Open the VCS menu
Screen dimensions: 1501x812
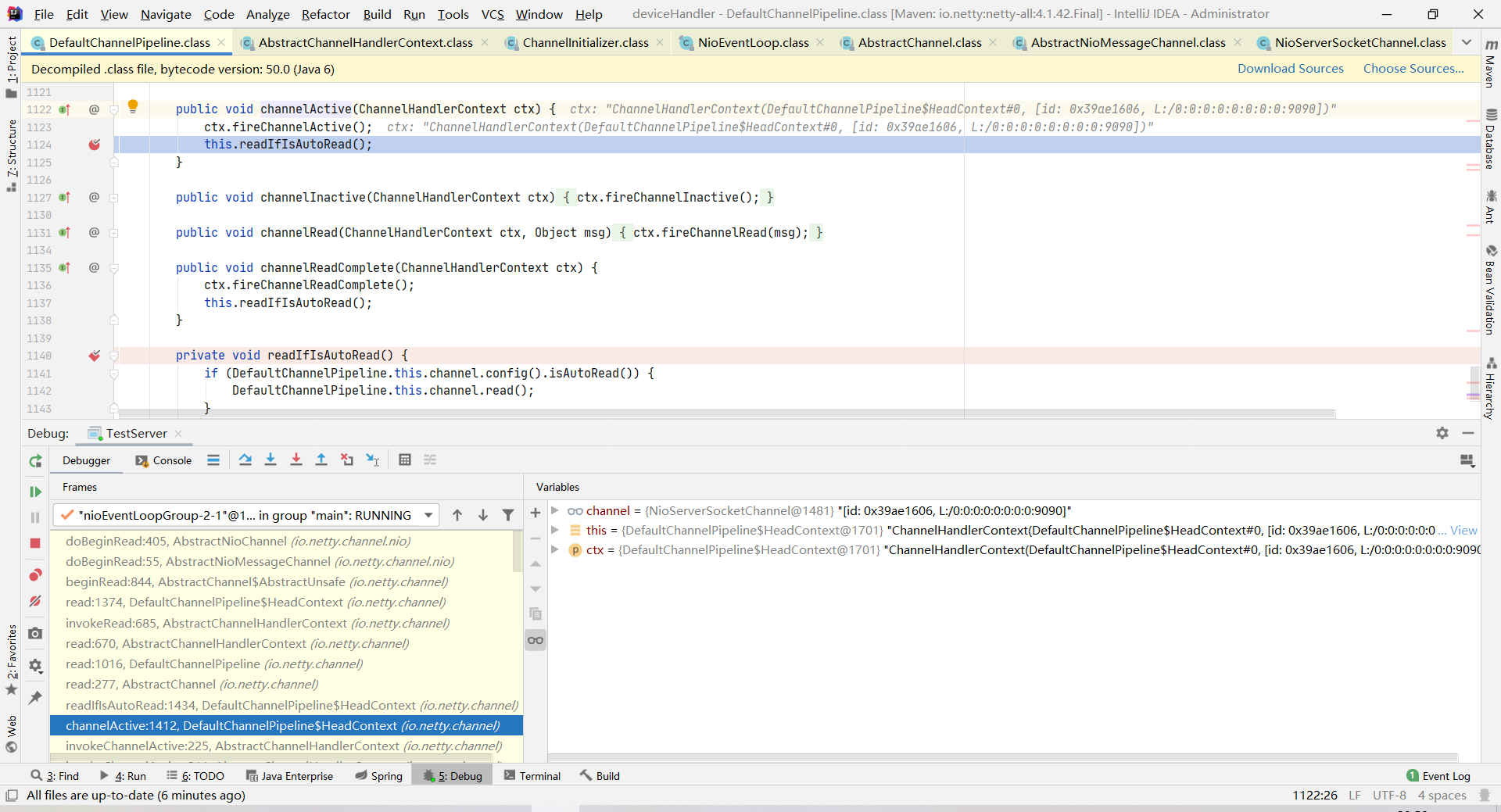[493, 14]
